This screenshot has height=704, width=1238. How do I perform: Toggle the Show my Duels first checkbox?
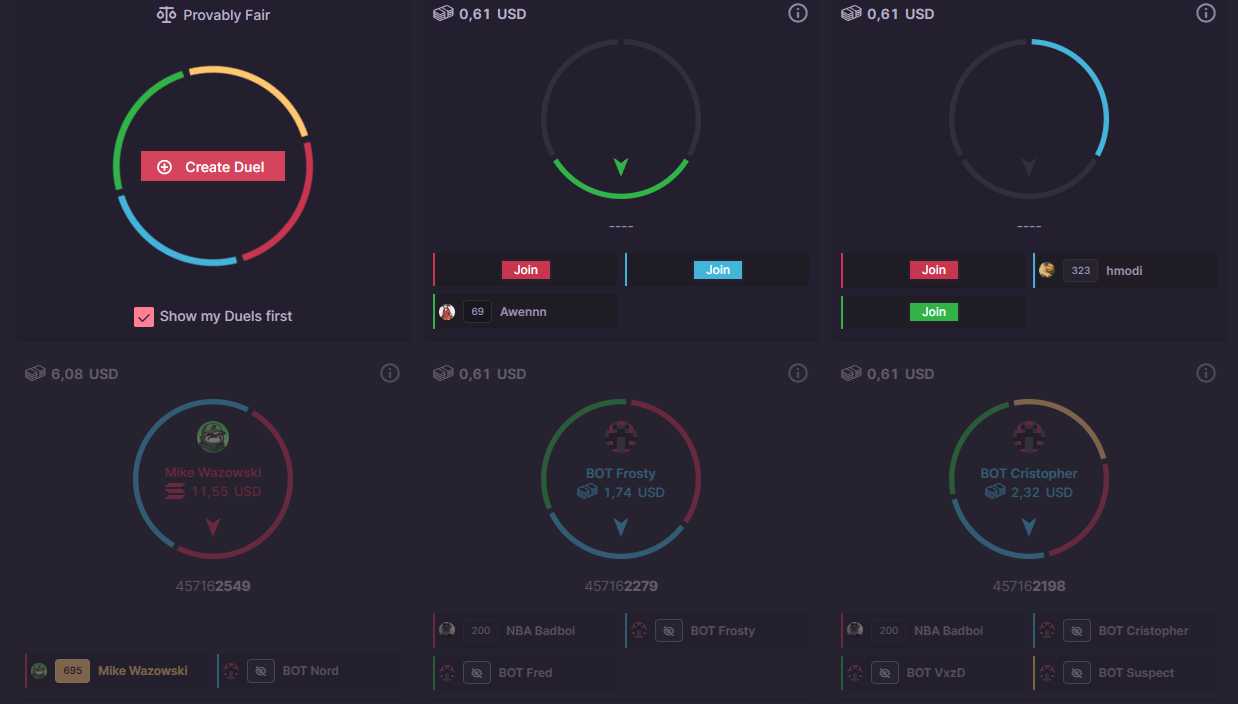(144, 316)
